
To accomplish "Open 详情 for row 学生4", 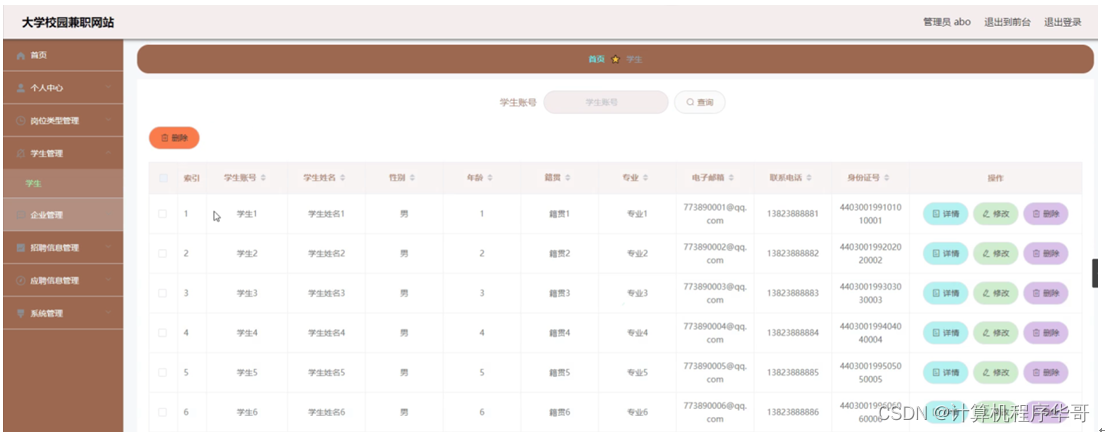I will pyautogui.click(x=946, y=333).
